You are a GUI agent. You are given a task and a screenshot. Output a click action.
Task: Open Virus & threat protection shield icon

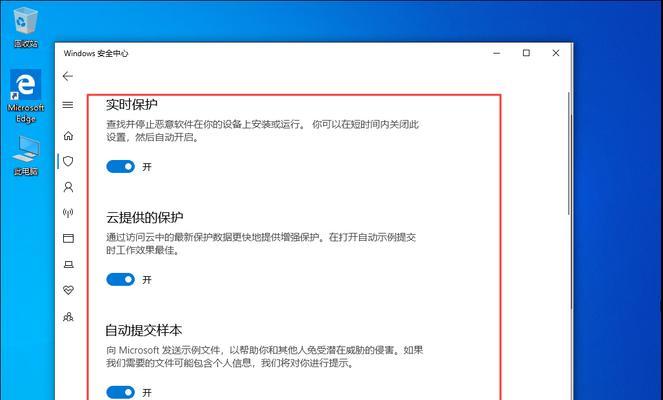coord(68,161)
